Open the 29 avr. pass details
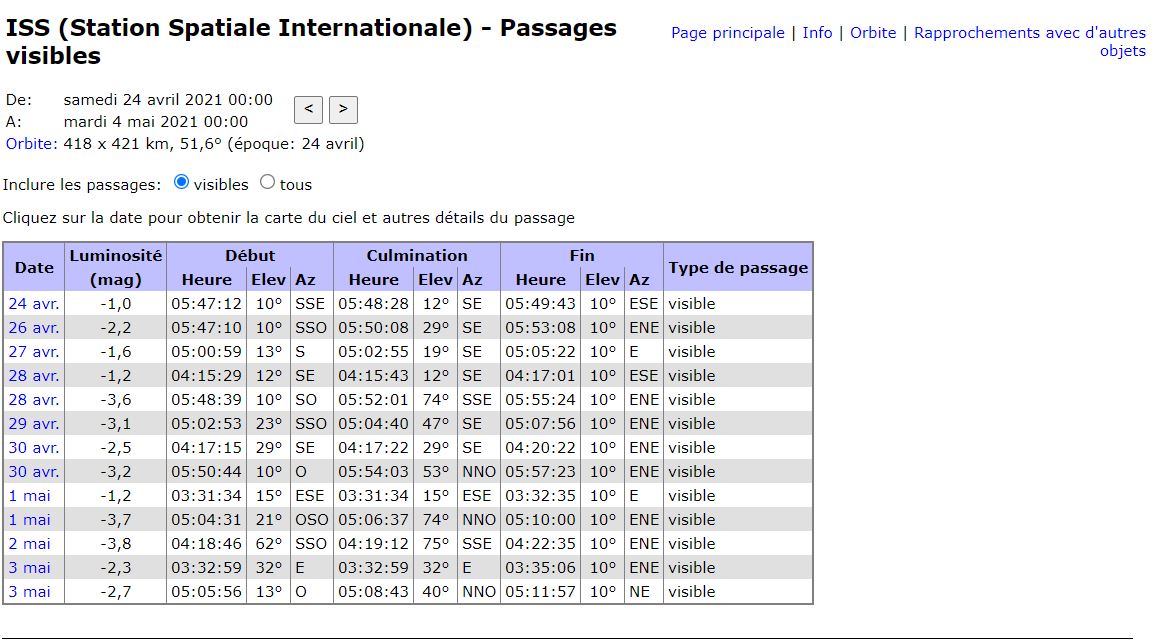 coord(34,424)
